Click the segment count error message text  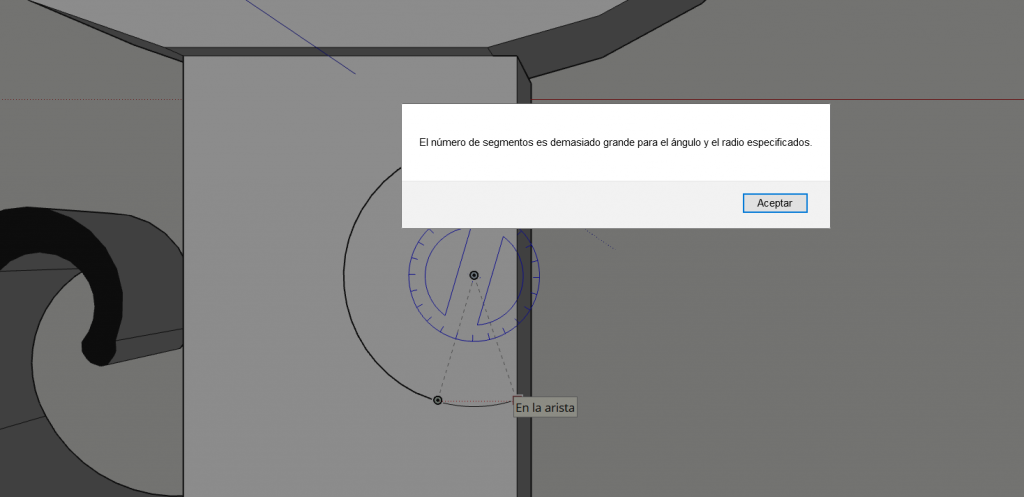[x=615, y=143]
